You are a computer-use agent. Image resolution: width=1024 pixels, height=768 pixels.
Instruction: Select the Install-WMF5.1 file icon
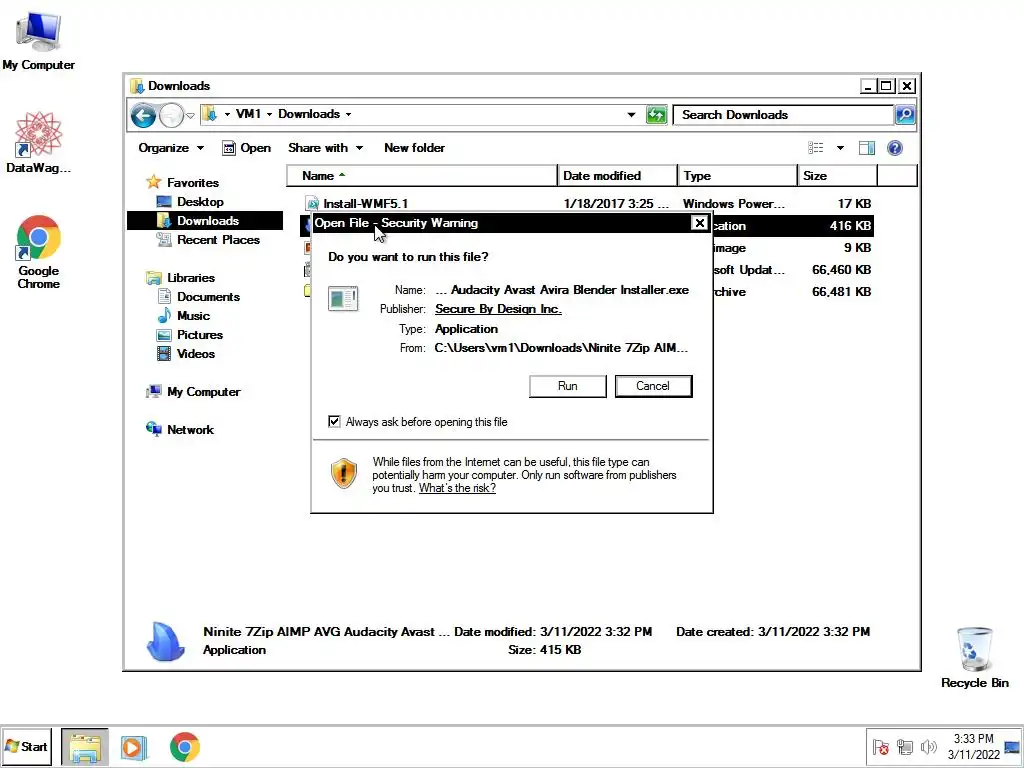pos(312,204)
